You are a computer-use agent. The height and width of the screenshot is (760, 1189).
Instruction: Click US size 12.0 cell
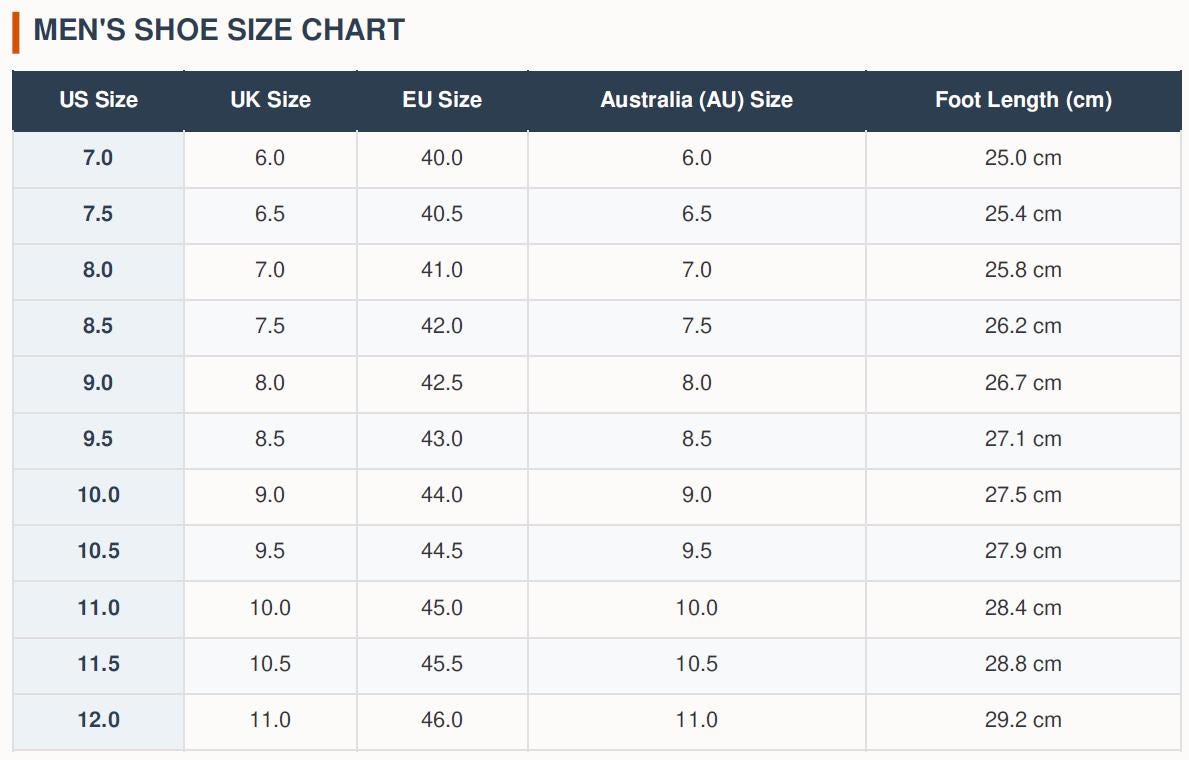(99, 721)
